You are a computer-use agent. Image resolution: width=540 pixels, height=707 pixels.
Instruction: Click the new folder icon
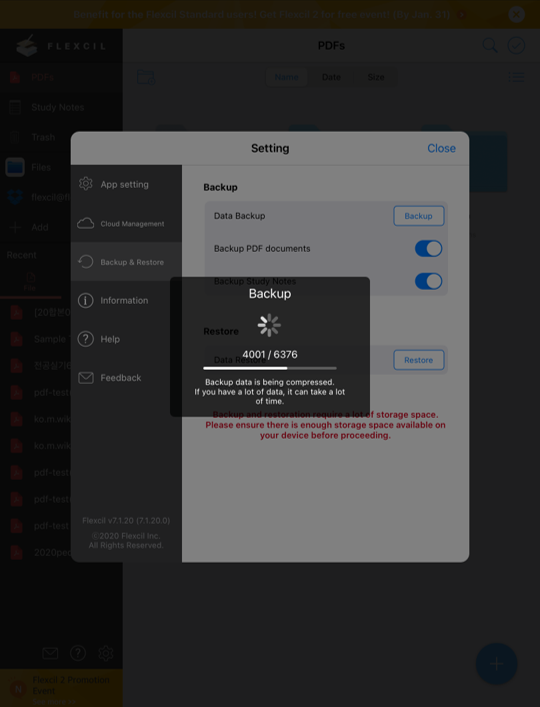(146, 77)
